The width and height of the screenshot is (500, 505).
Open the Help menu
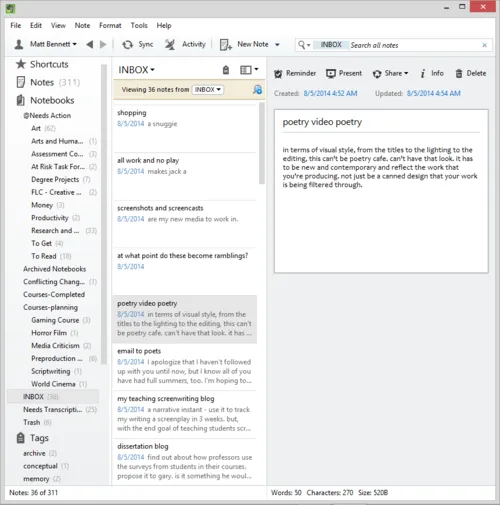pos(164,25)
